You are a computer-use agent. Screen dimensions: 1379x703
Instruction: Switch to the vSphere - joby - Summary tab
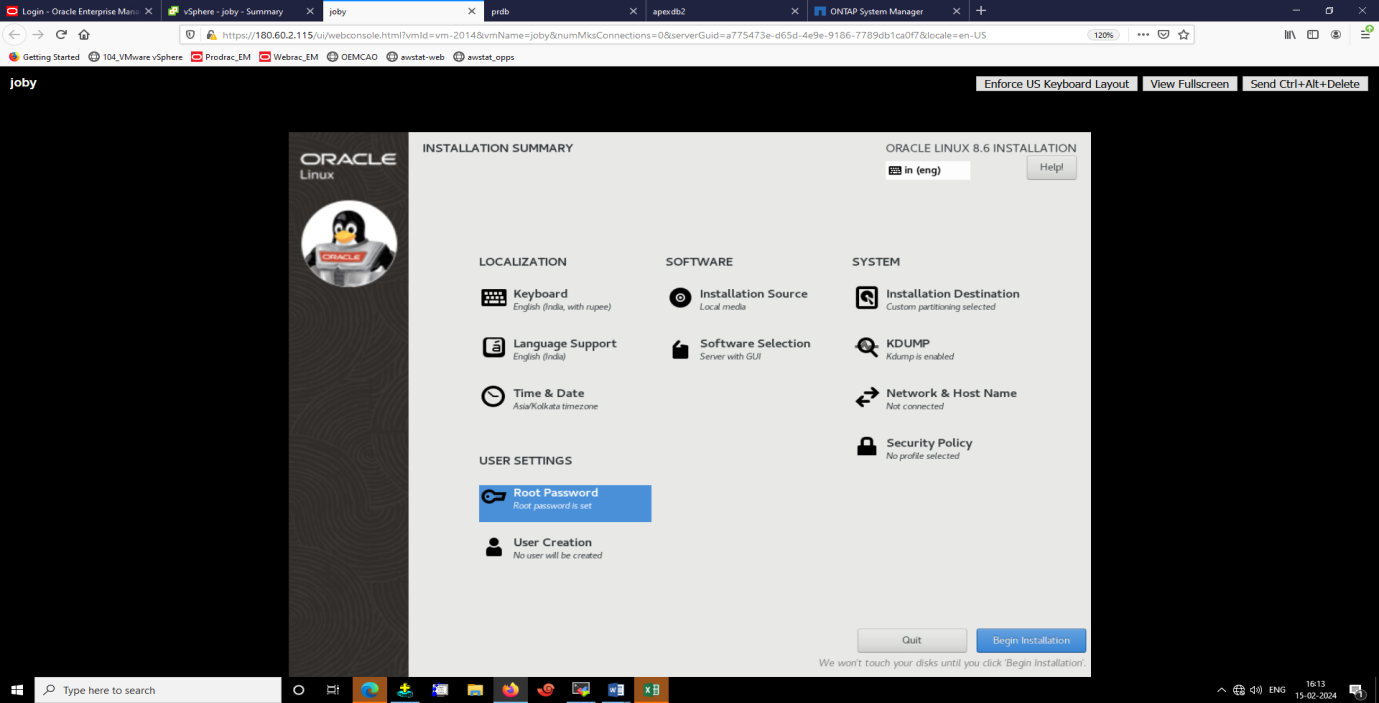point(241,11)
